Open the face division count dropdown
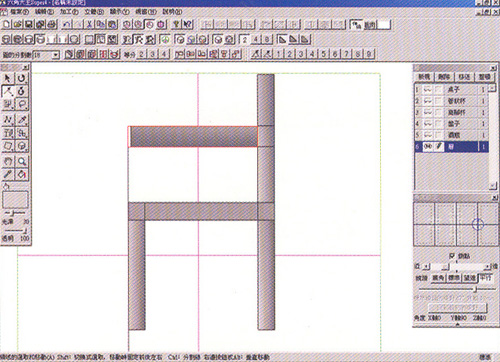This screenshot has height=362, width=500. [x=56, y=54]
